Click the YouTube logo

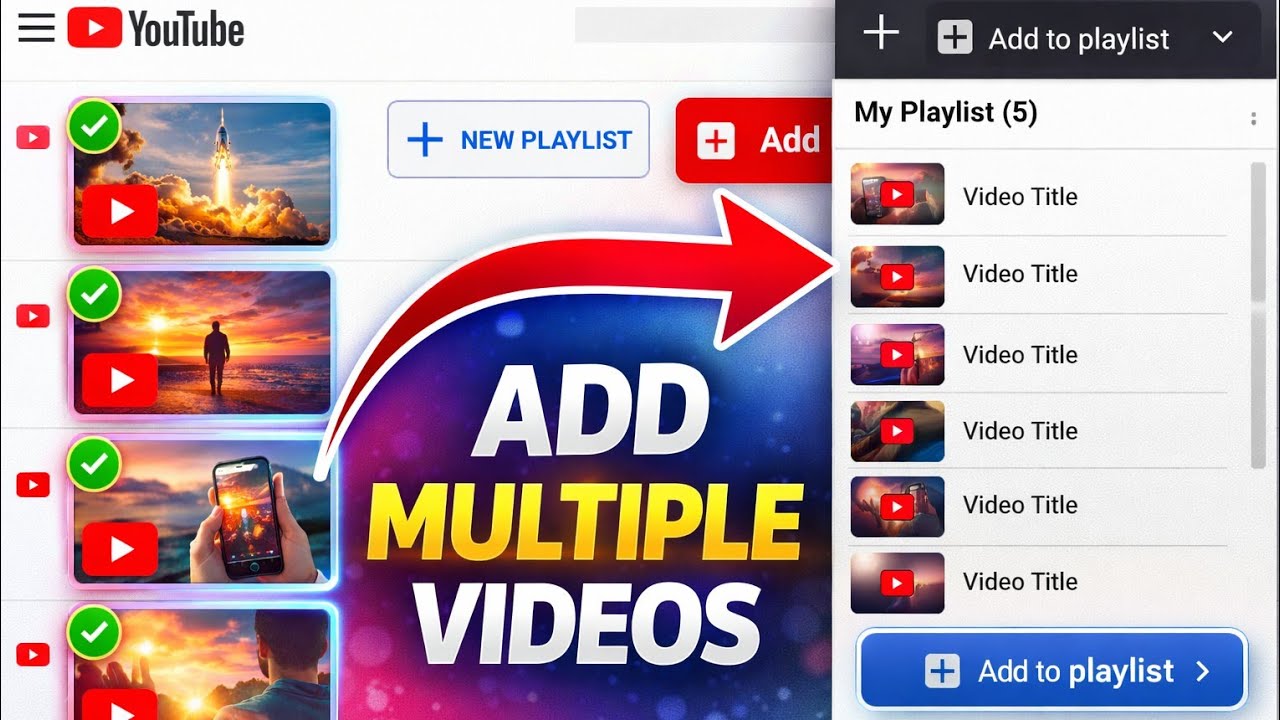pos(156,29)
